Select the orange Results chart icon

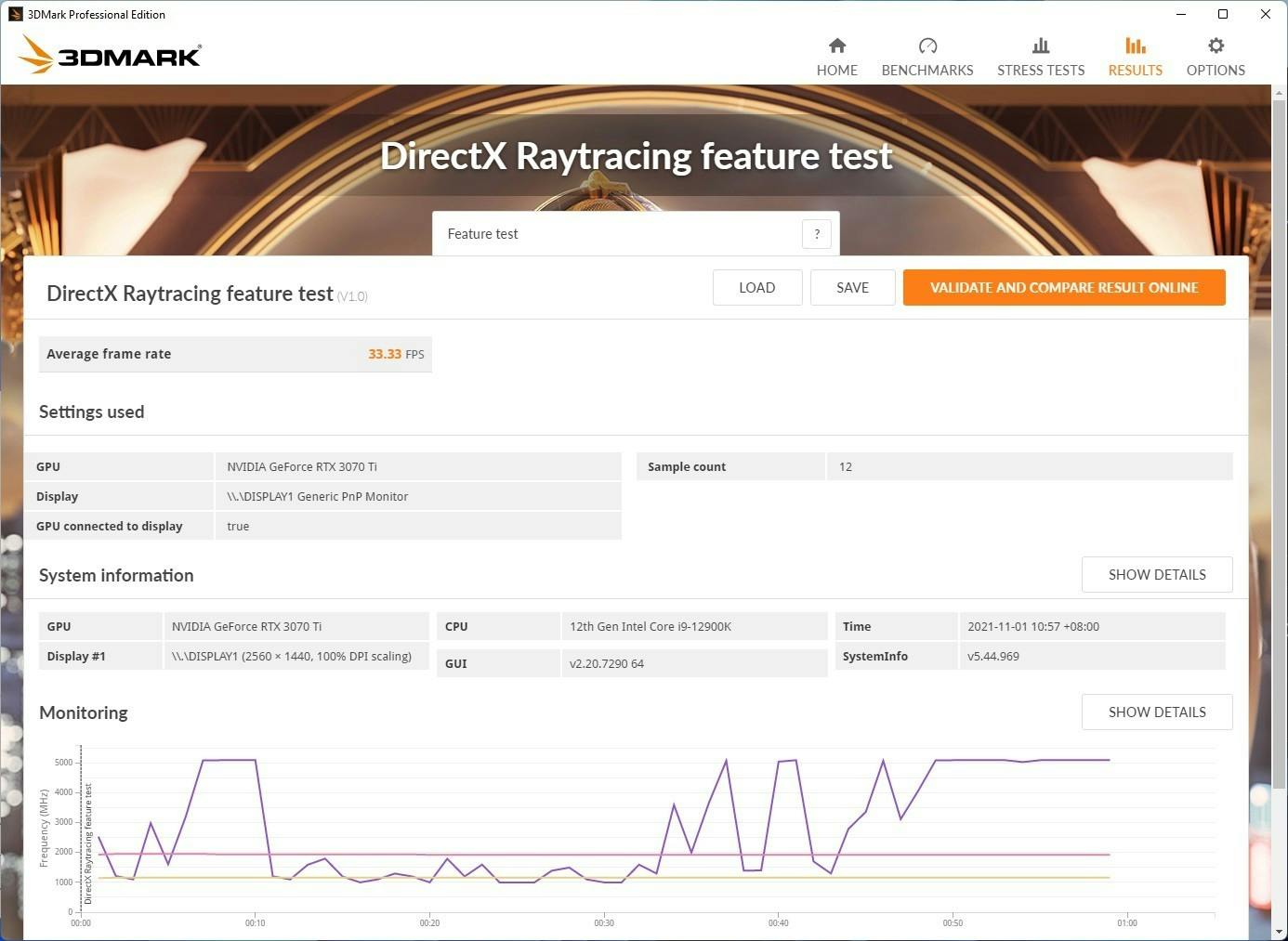1135,46
